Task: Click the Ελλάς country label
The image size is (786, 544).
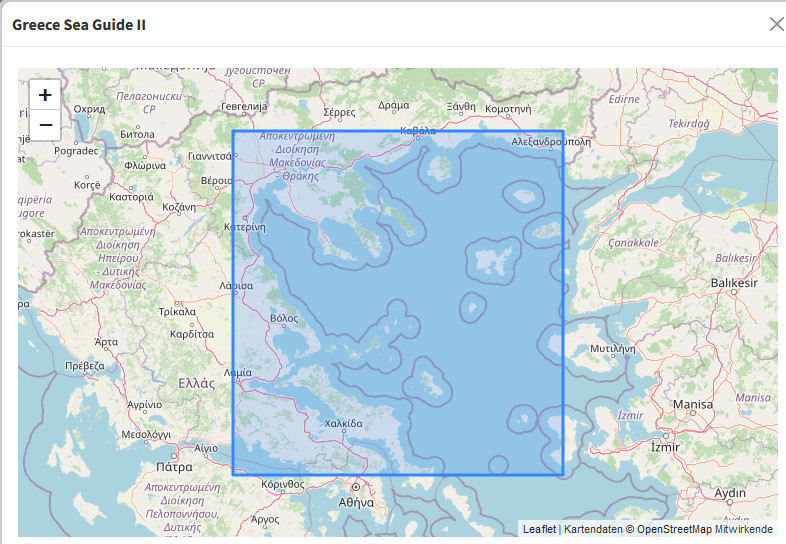Action: point(196,383)
